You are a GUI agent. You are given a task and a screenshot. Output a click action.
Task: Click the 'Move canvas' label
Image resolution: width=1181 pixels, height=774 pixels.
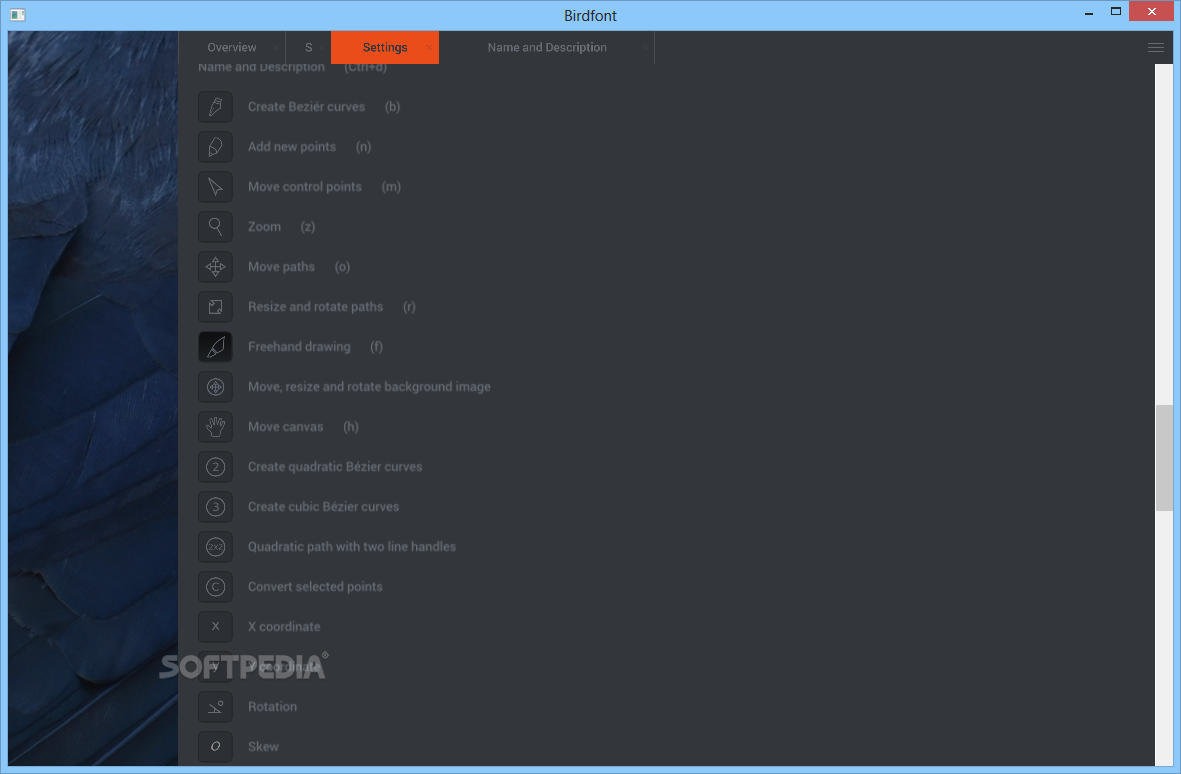tap(285, 426)
